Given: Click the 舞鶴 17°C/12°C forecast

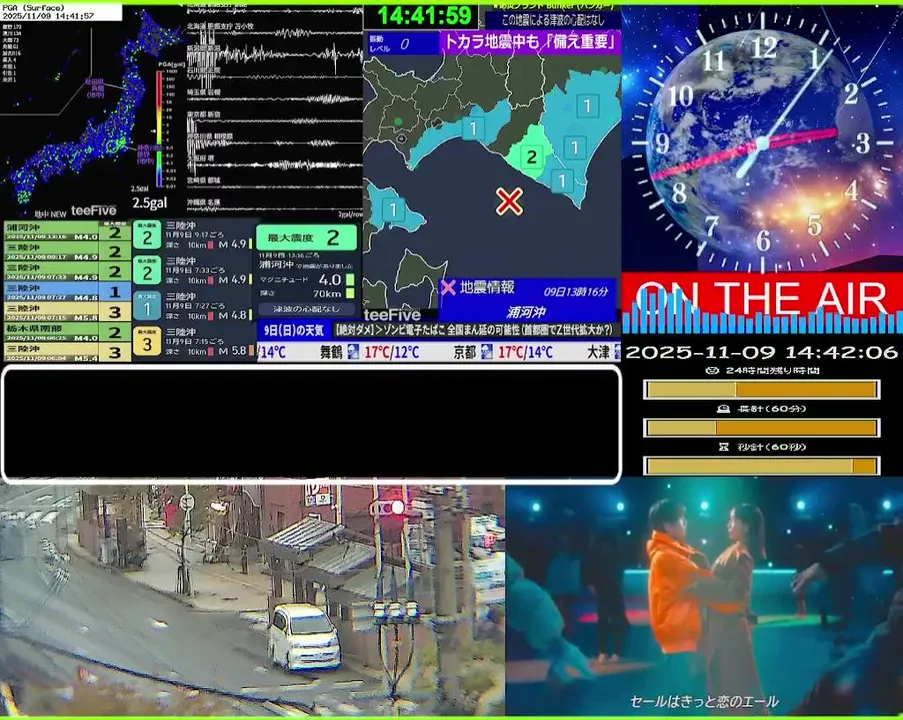Looking at the screenshot, I should [370, 351].
